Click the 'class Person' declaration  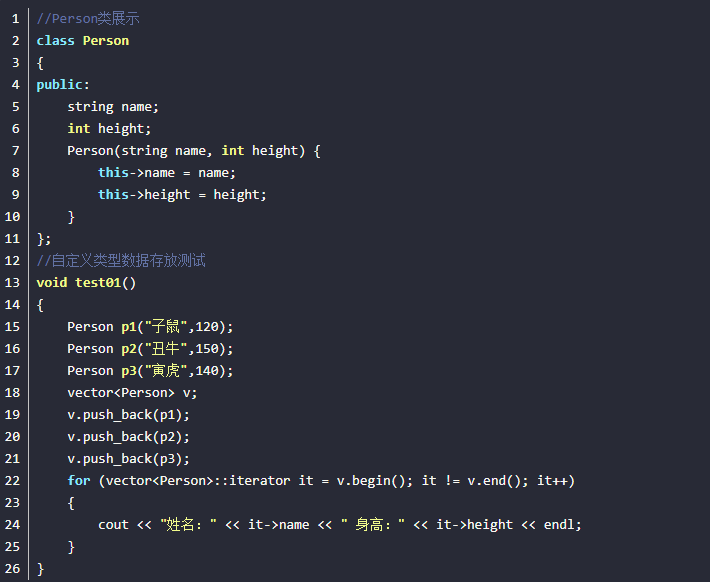point(83,41)
